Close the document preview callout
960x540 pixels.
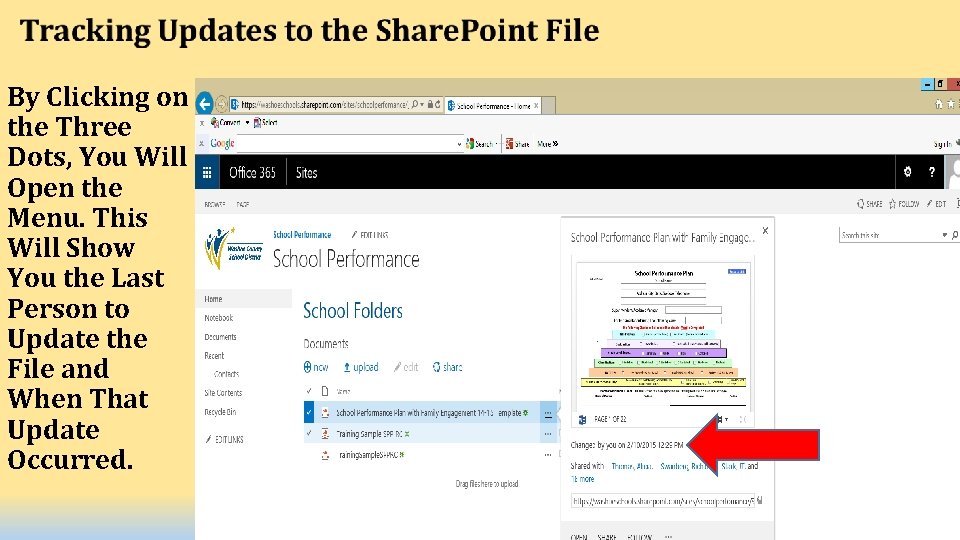(765, 231)
